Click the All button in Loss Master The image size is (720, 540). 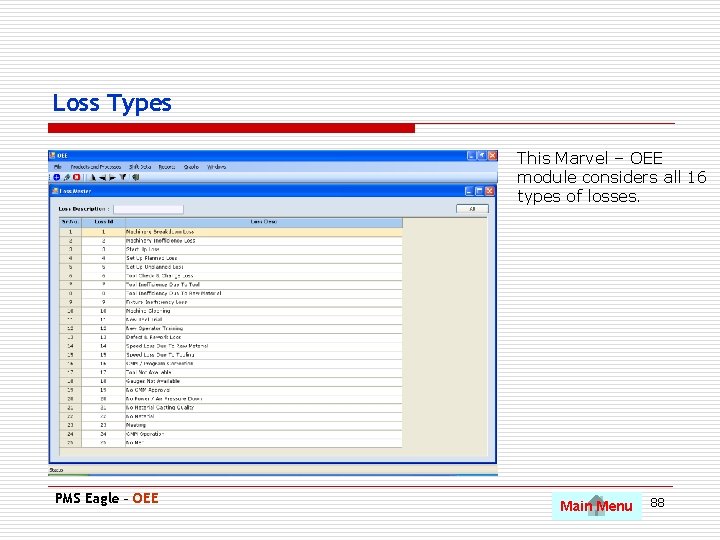pyautogui.click(x=472, y=209)
